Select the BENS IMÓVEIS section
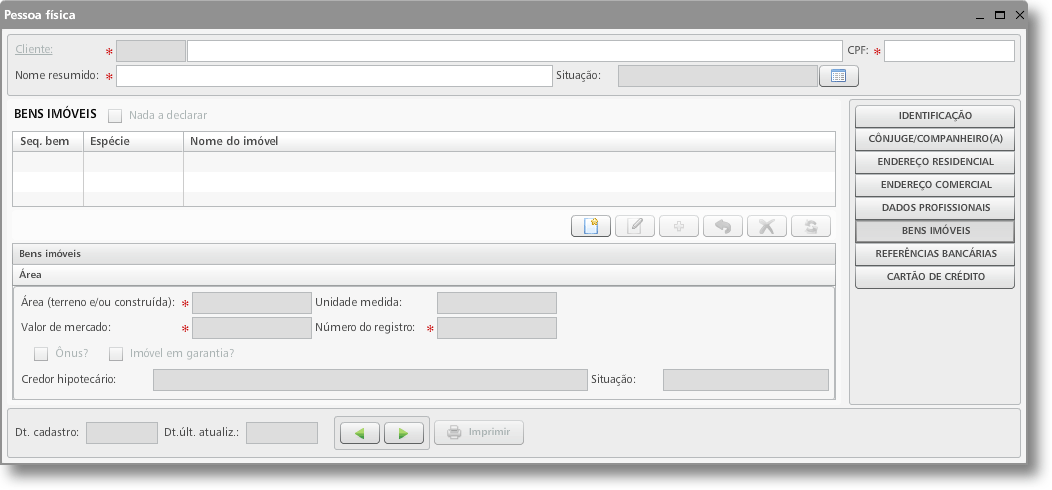Screen dimensions: 1052x490 (935, 231)
